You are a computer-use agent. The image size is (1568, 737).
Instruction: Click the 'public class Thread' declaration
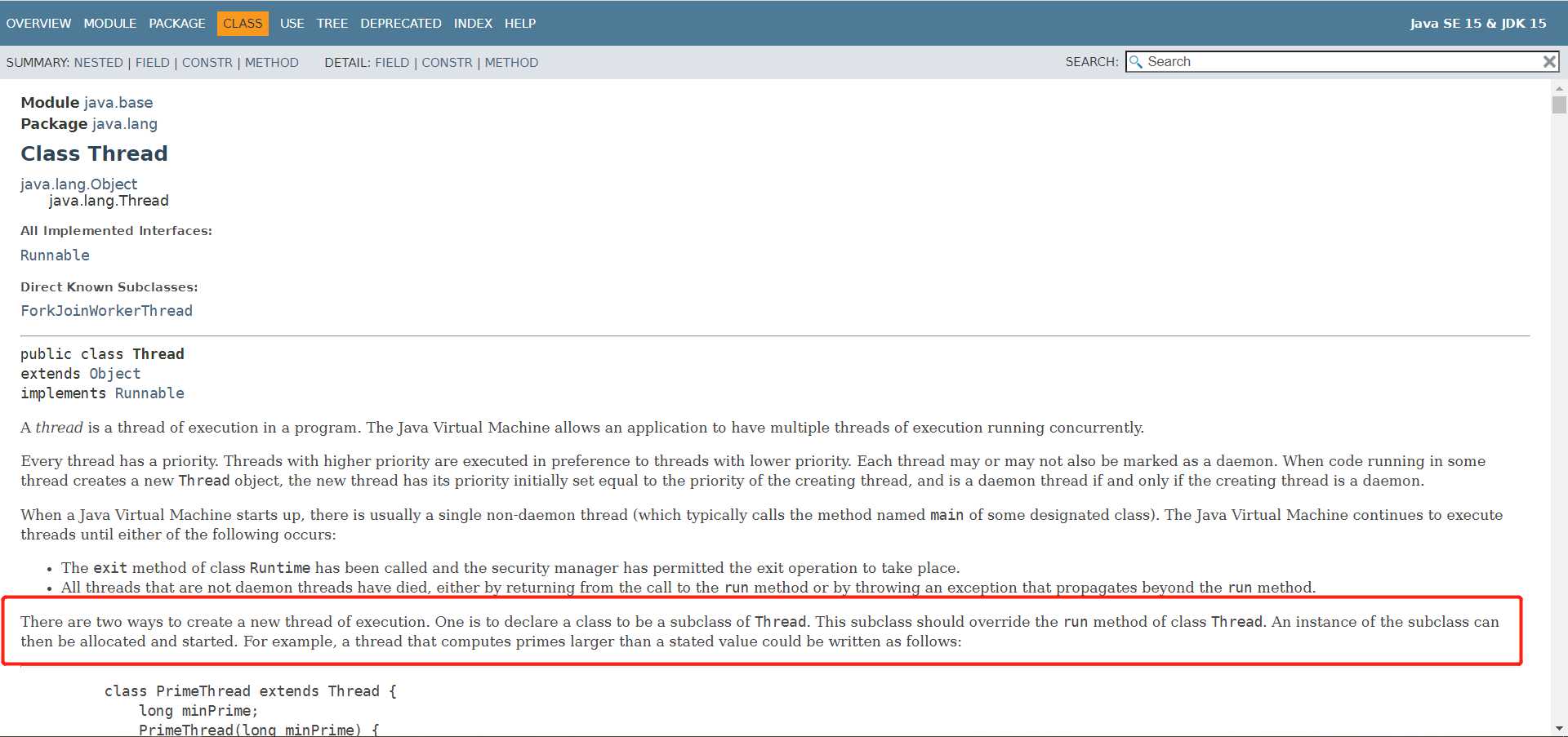(102, 354)
